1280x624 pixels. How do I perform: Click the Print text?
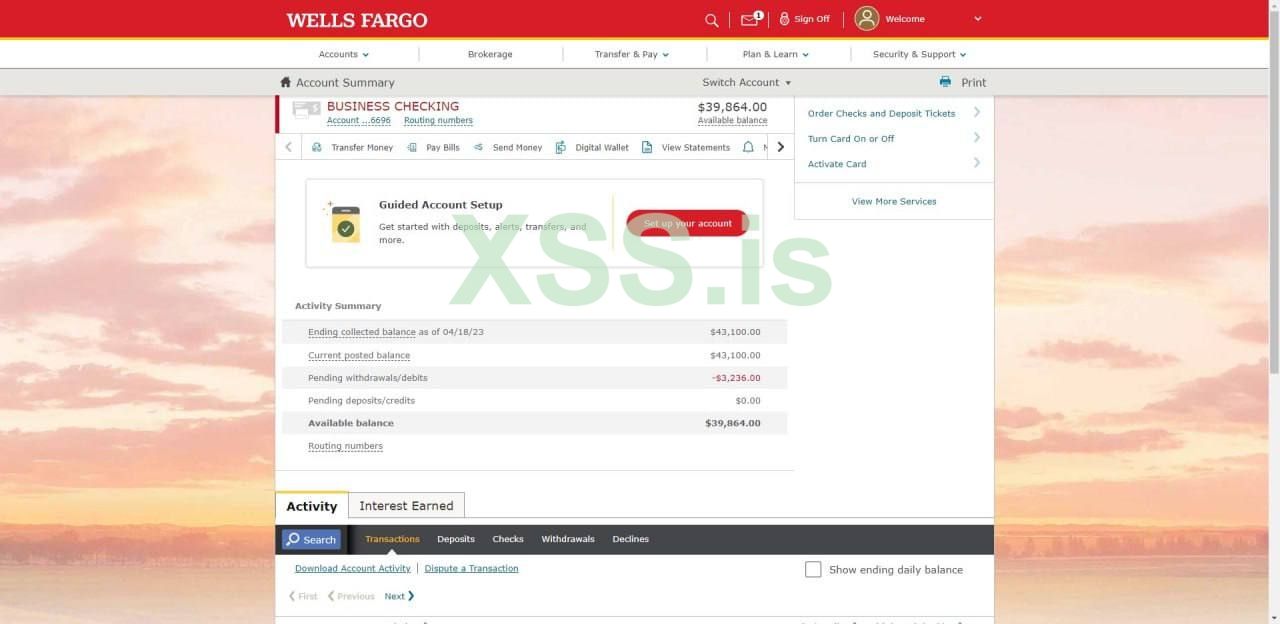coord(973,82)
